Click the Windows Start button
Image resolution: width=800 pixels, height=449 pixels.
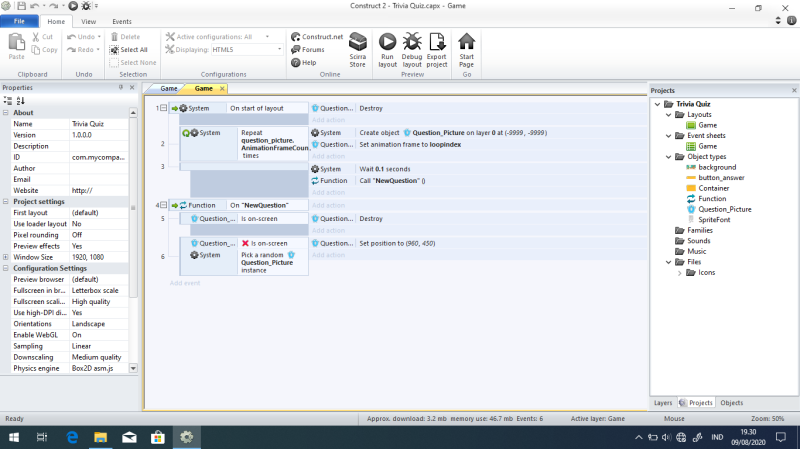(14, 437)
